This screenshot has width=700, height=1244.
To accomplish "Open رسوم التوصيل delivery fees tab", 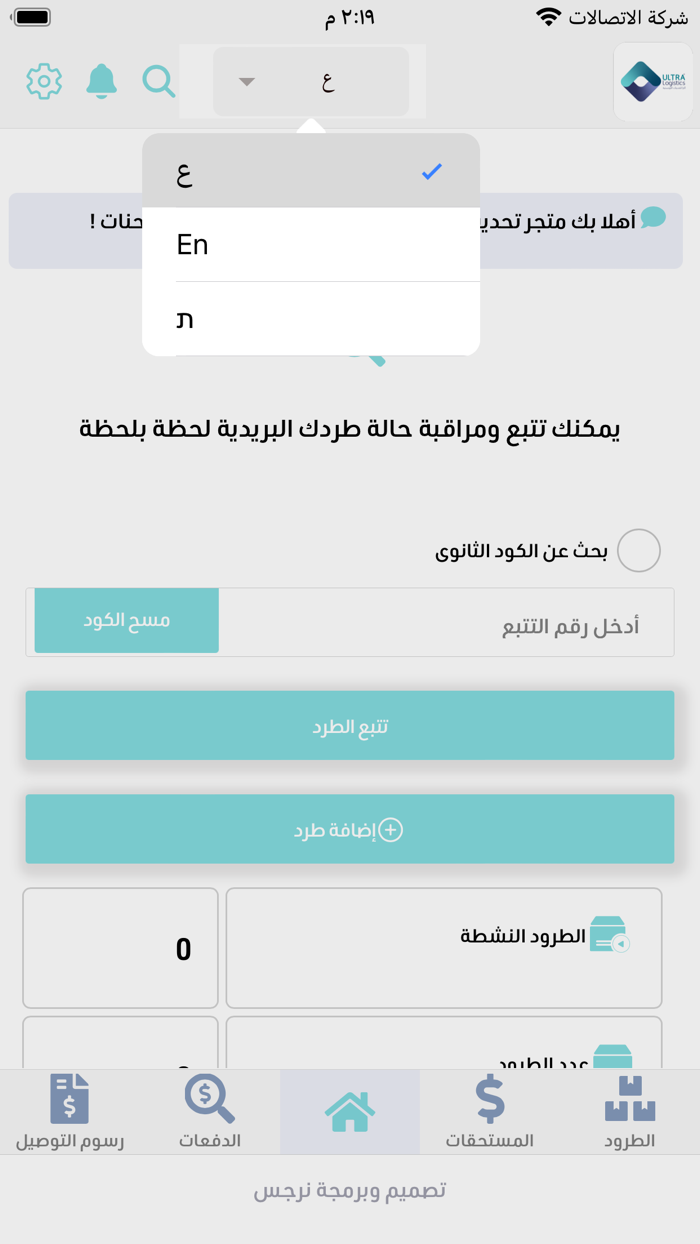I will (x=70, y=1112).
